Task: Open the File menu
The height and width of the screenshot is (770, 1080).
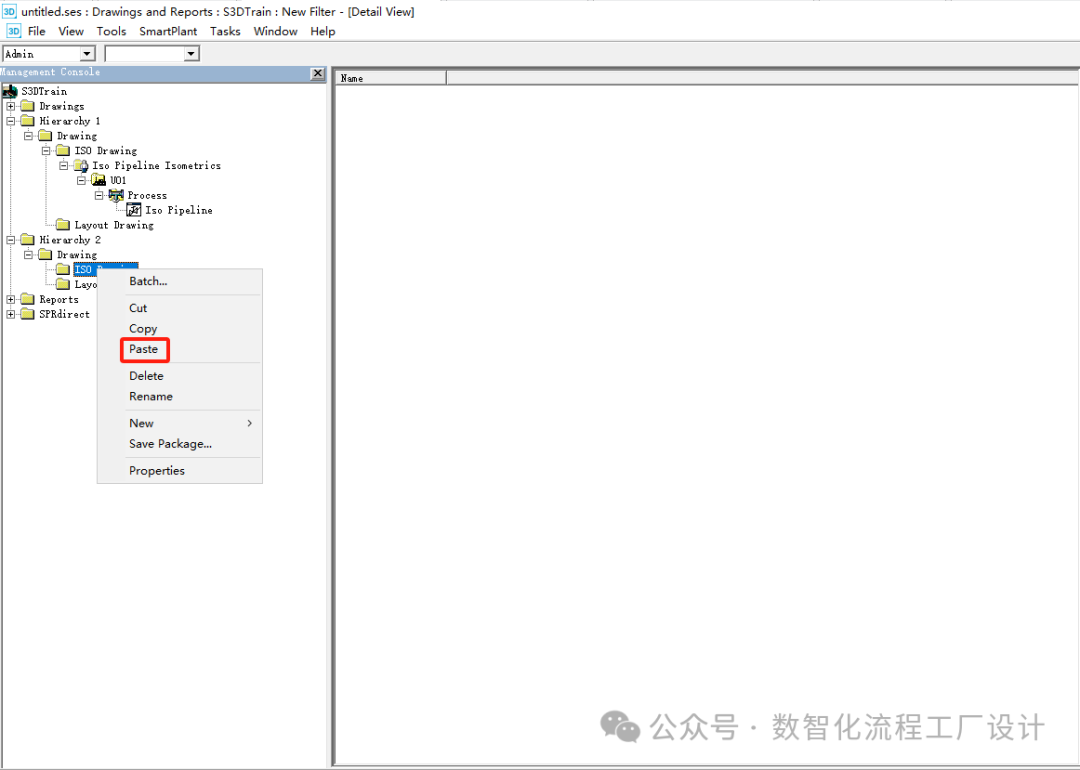Action: click(x=37, y=31)
